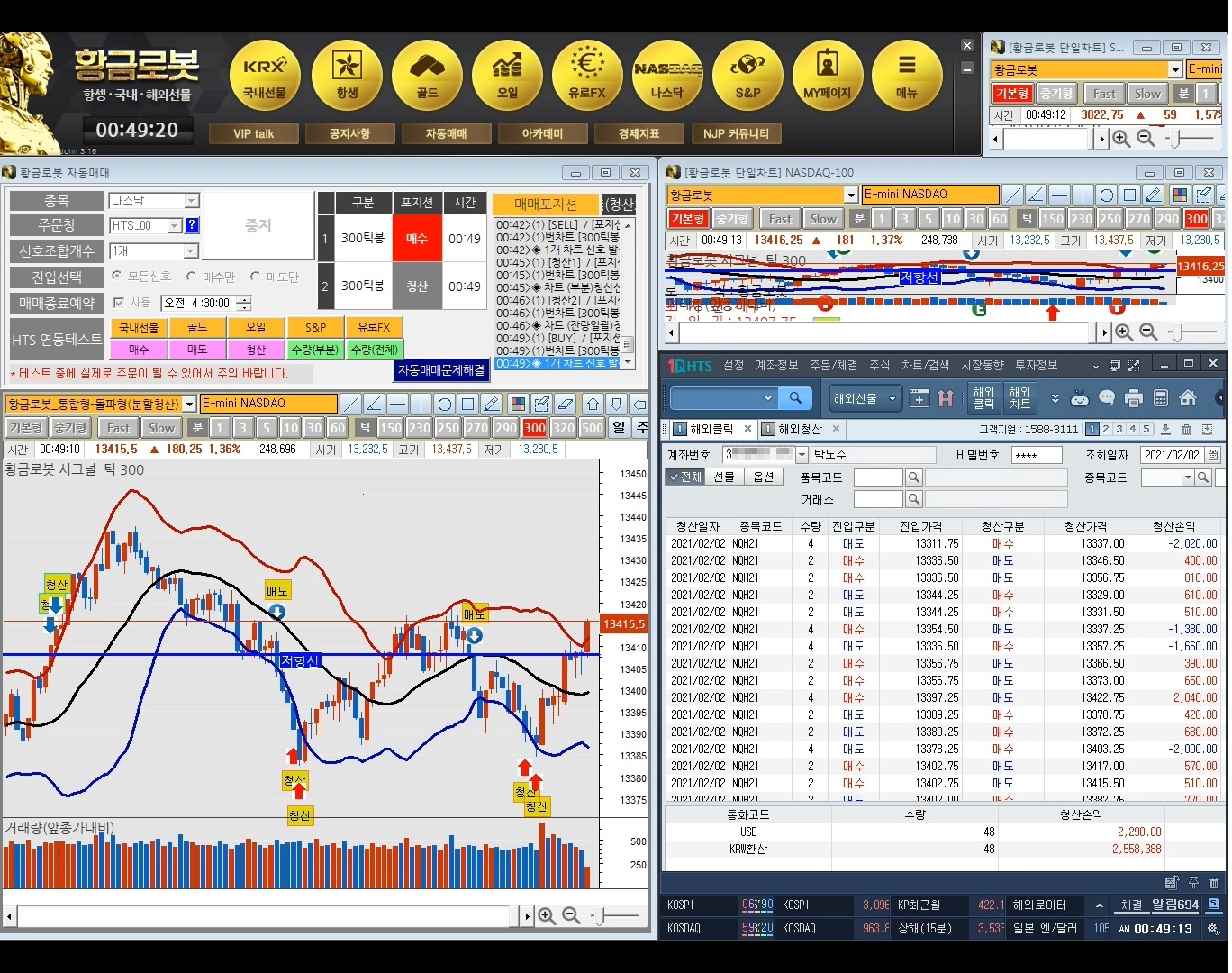Open the 나스닥 NASDAQ round icon
The image size is (1232, 973).
tap(667, 76)
